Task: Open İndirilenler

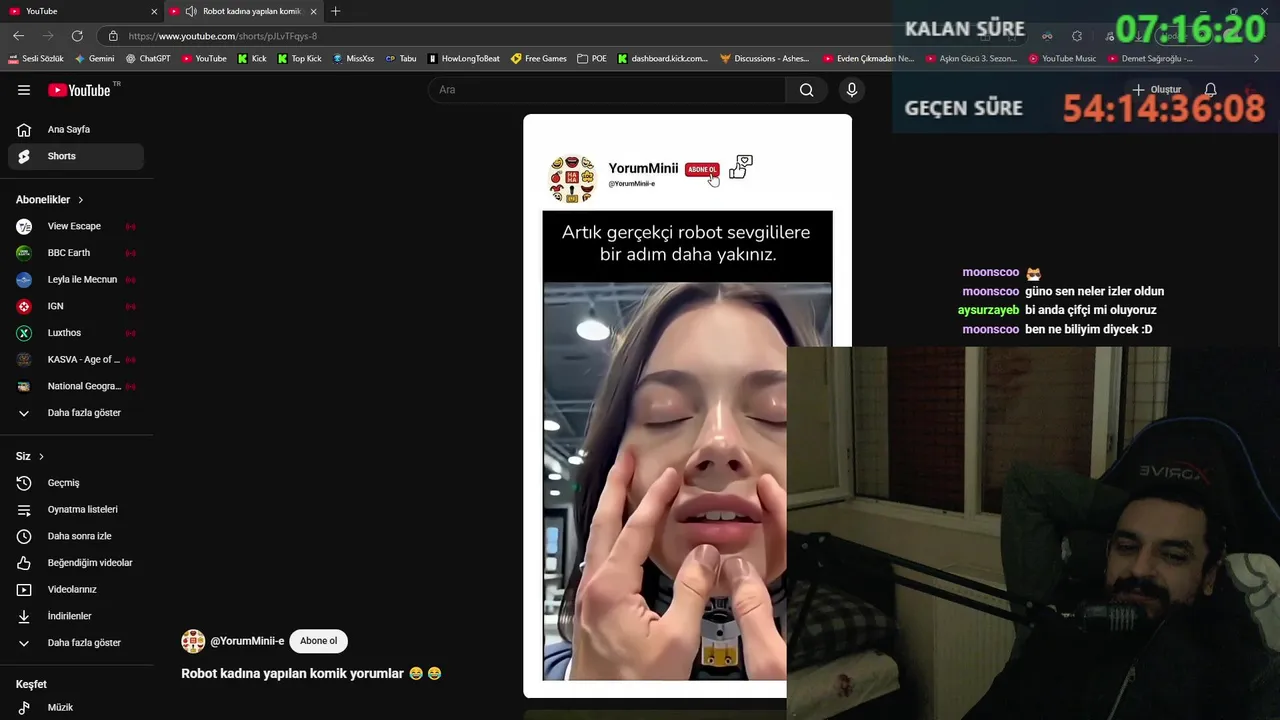Action: 76,616
